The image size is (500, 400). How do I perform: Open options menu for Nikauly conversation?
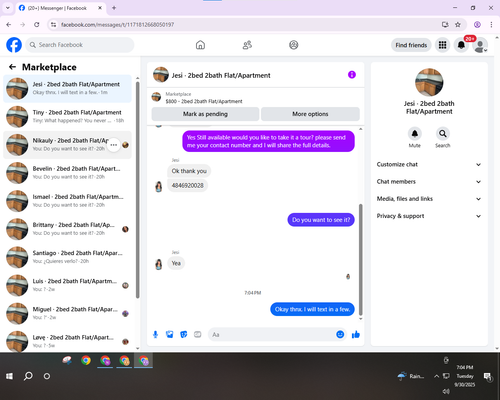tap(114, 145)
